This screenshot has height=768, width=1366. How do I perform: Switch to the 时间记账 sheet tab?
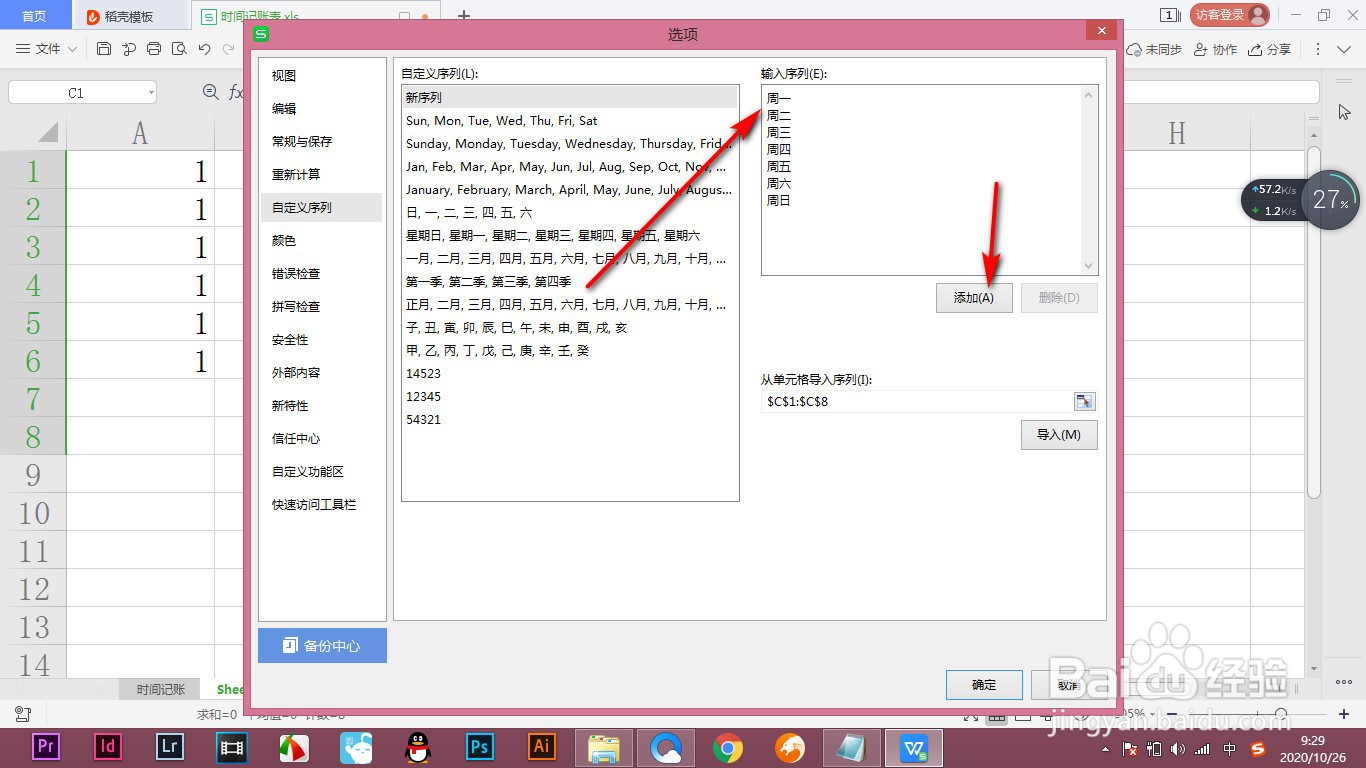(x=159, y=689)
